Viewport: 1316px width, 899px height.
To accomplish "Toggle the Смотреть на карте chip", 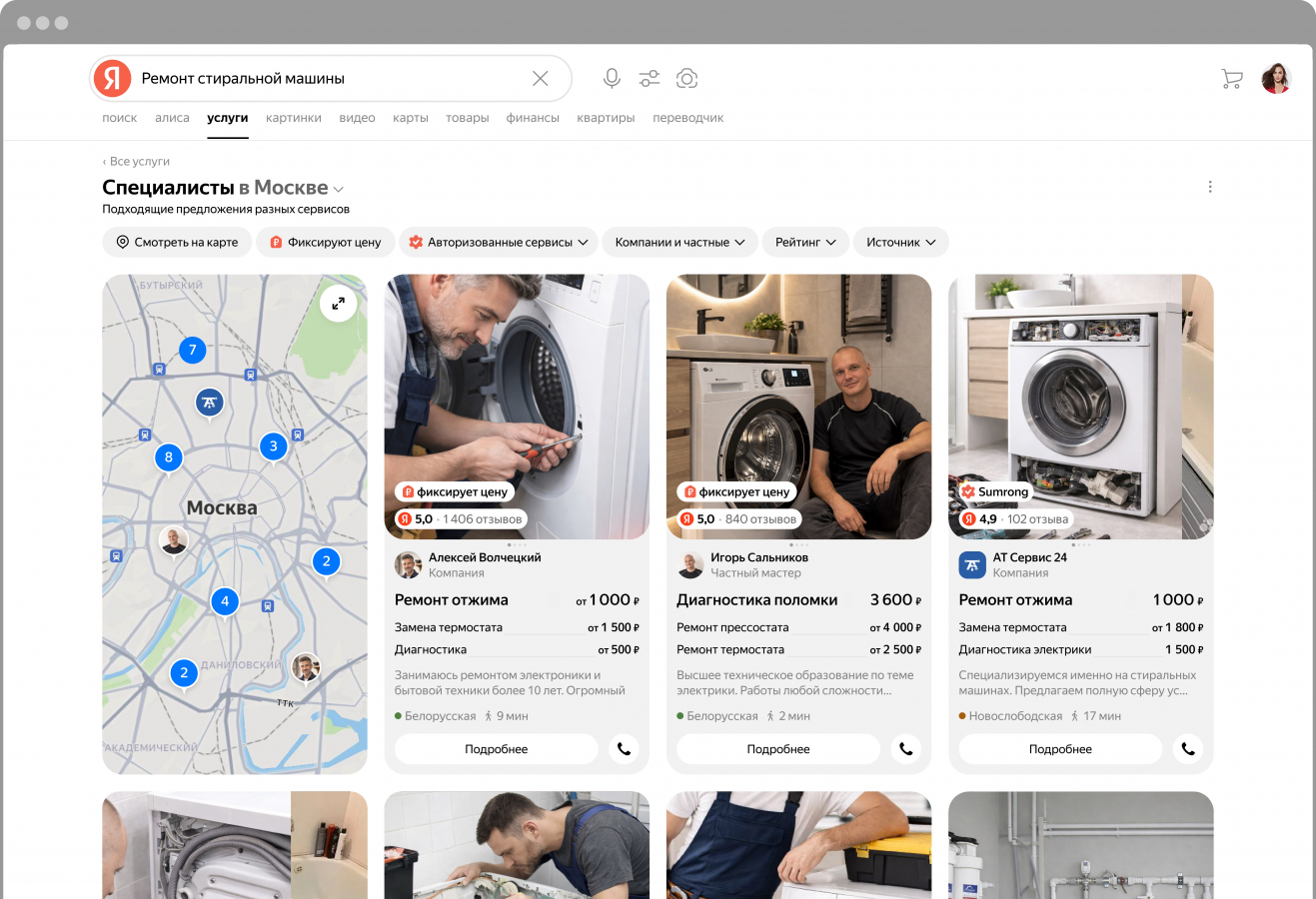I will pyautogui.click(x=177, y=242).
